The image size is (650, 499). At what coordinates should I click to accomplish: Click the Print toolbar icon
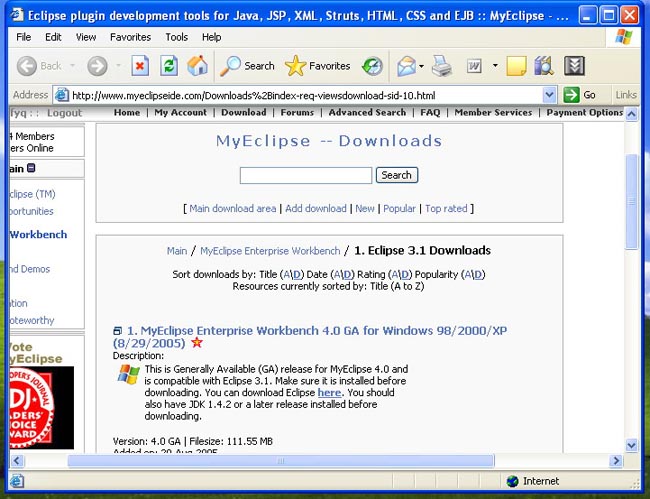[442, 66]
